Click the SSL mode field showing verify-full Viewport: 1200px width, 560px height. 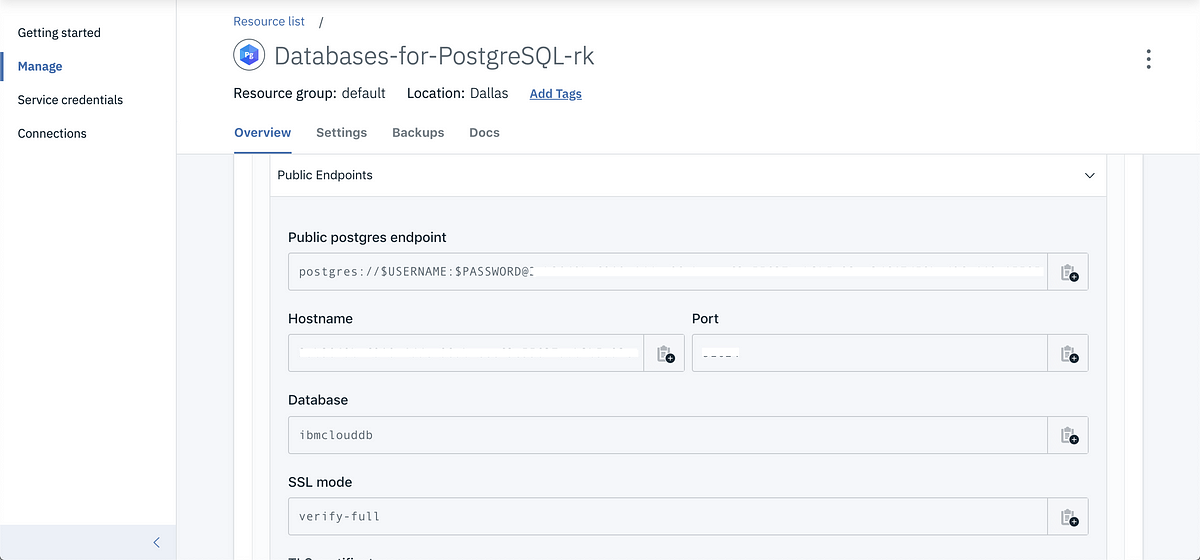pyautogui.click(x=668, y=517)
